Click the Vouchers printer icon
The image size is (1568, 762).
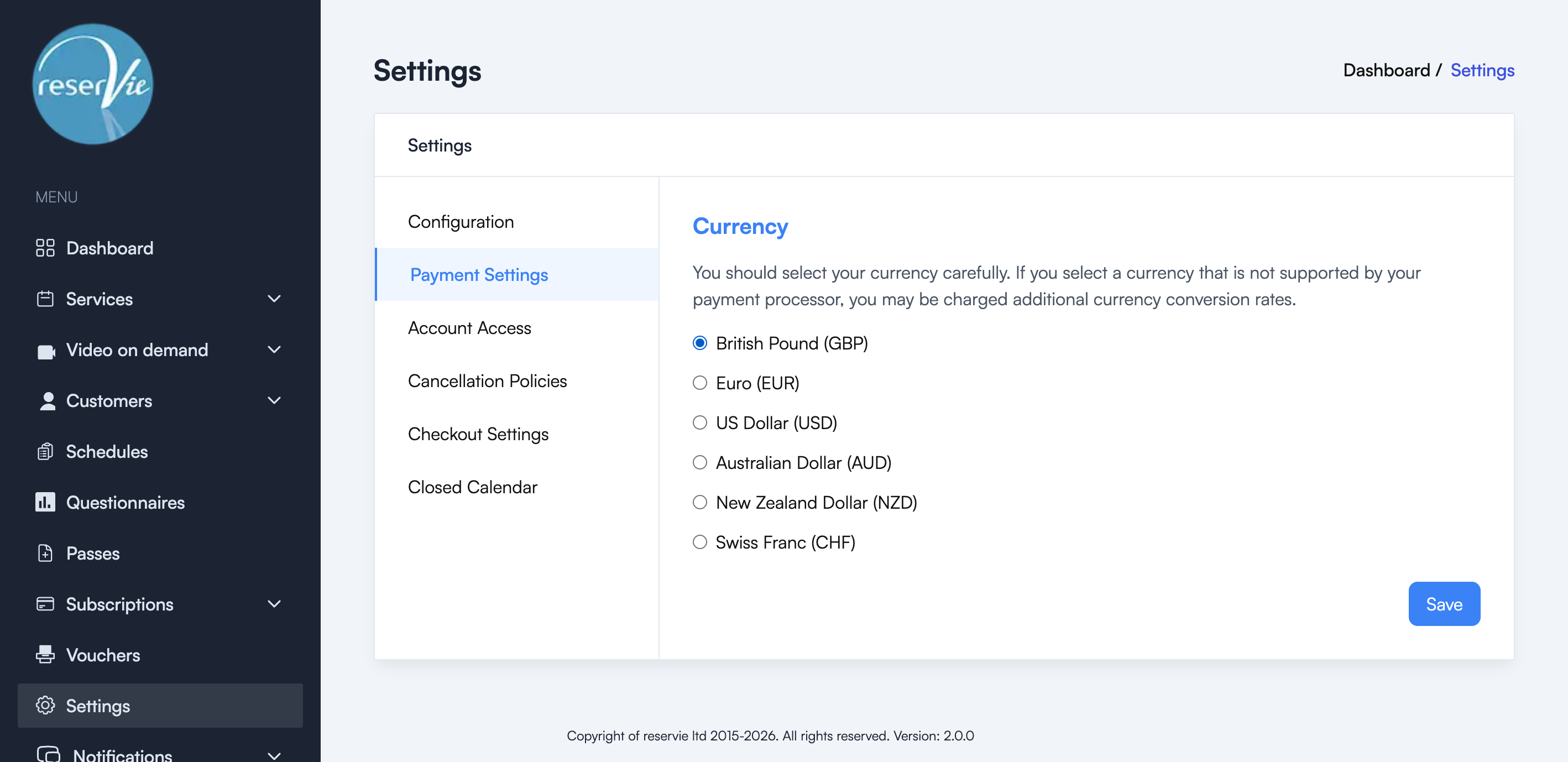(45, 655)
